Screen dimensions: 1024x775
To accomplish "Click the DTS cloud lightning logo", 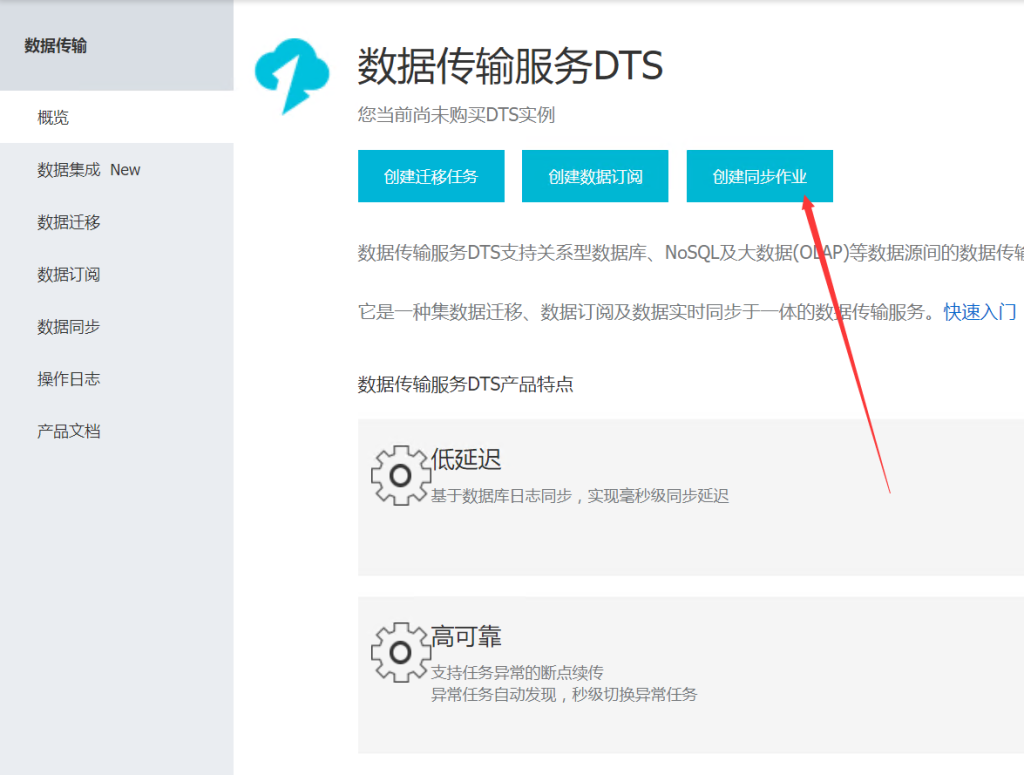I will 292,76.
